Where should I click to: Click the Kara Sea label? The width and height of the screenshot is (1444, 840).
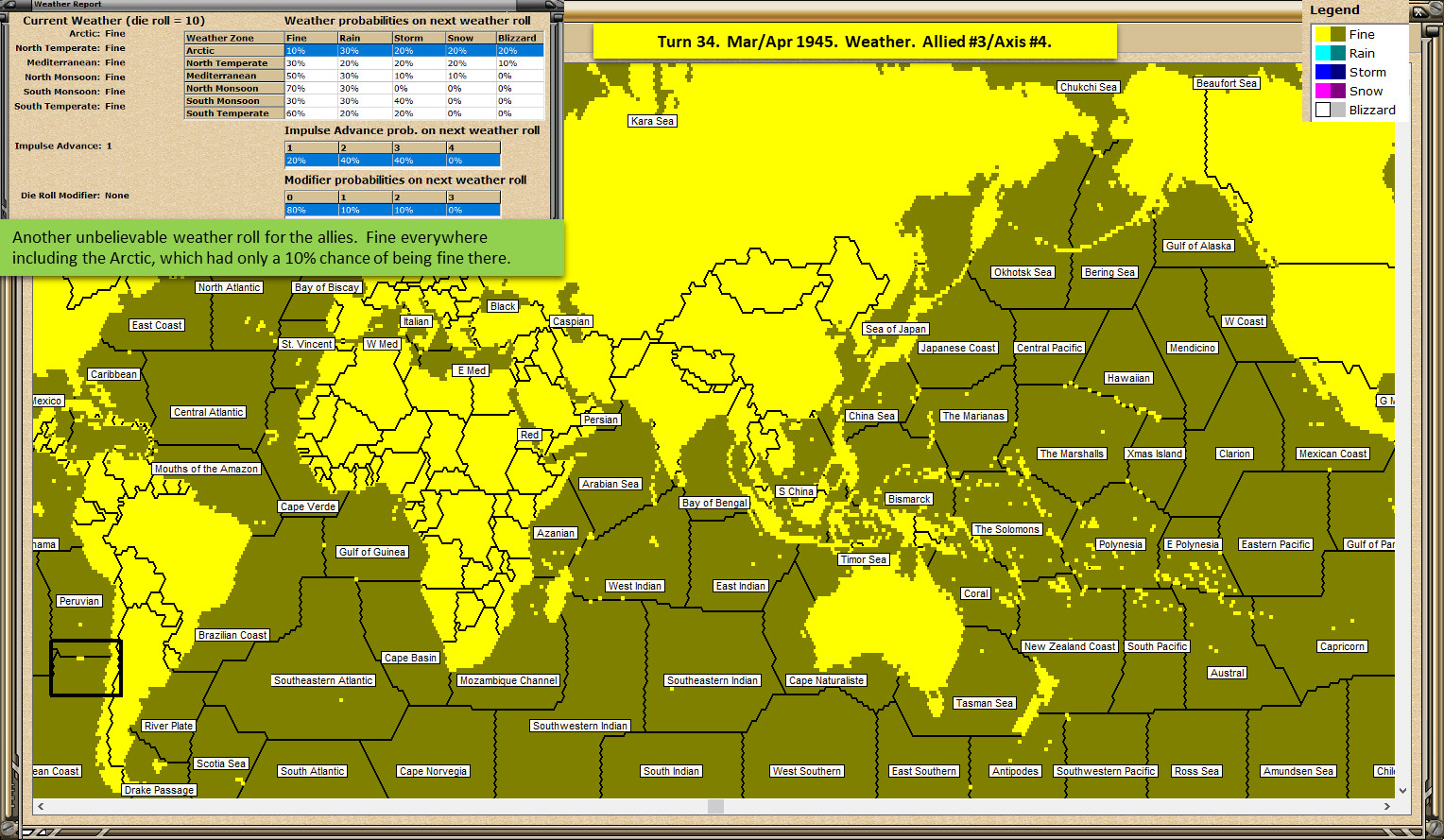click(x=652, y=121)
